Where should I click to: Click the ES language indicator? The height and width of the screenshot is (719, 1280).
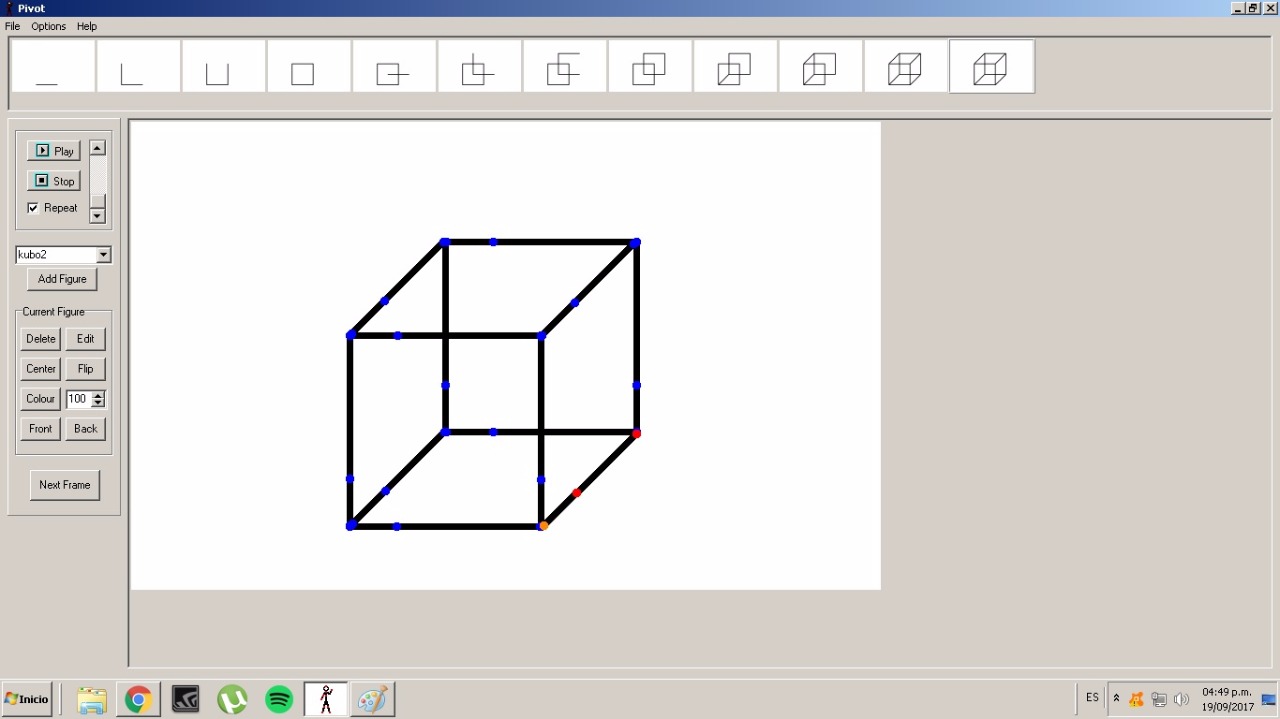(x=1092, y=698)
